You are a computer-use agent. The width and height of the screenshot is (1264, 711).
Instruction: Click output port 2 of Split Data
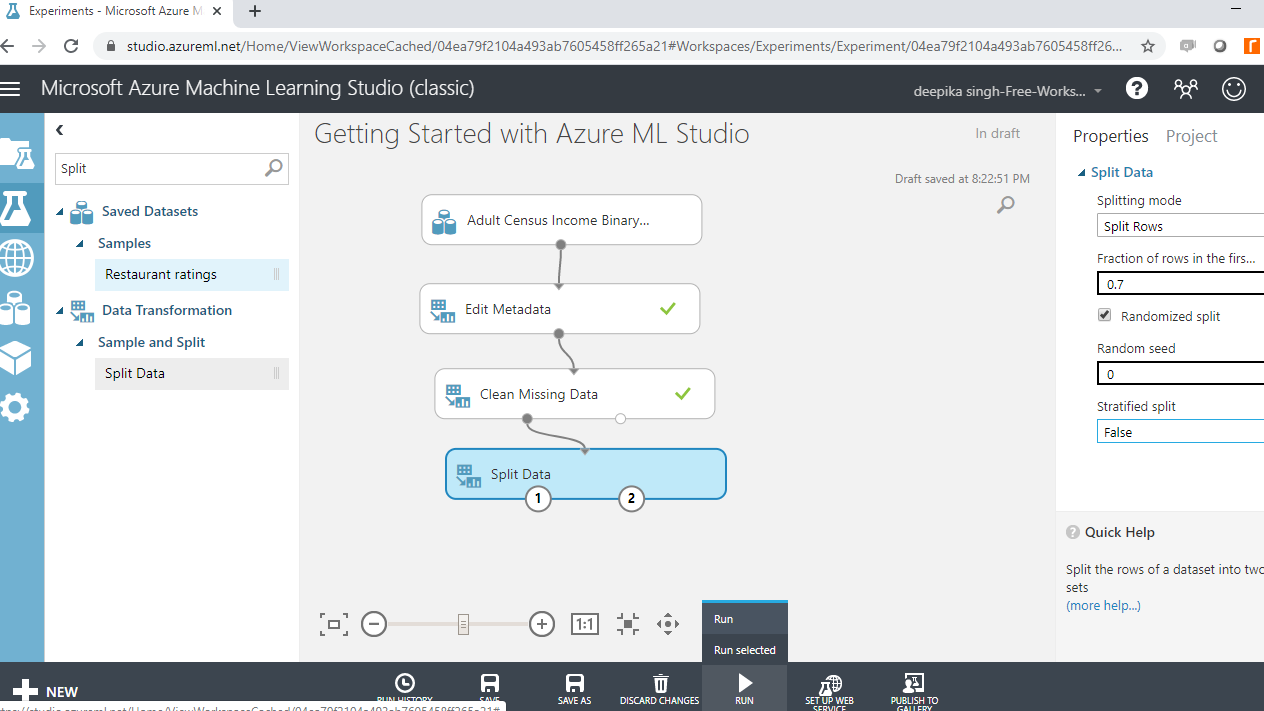631,498
